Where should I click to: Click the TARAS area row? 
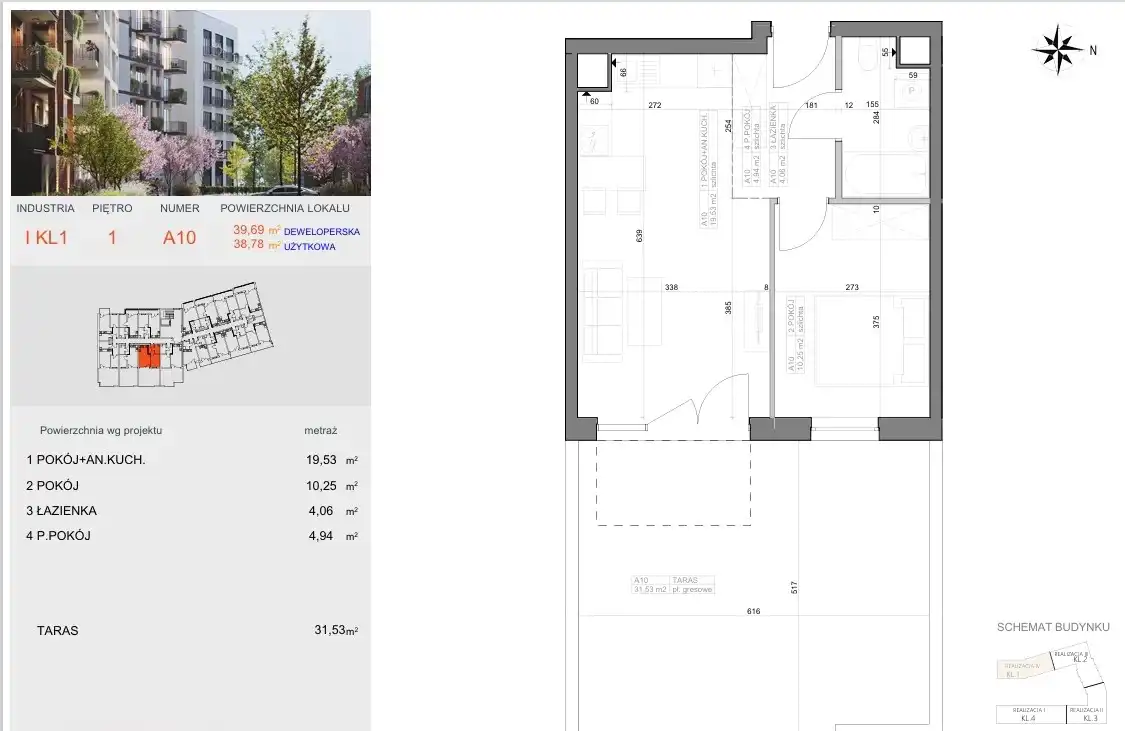pyautogui.click(x=190, y=631)
